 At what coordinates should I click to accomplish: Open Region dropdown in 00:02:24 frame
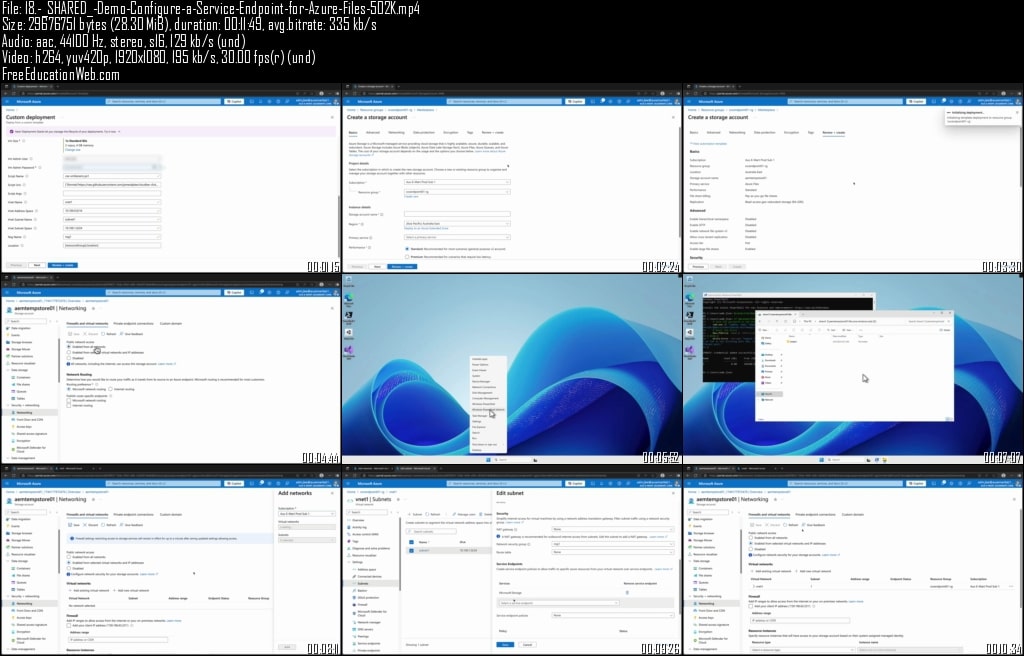[x=456, y=223]
